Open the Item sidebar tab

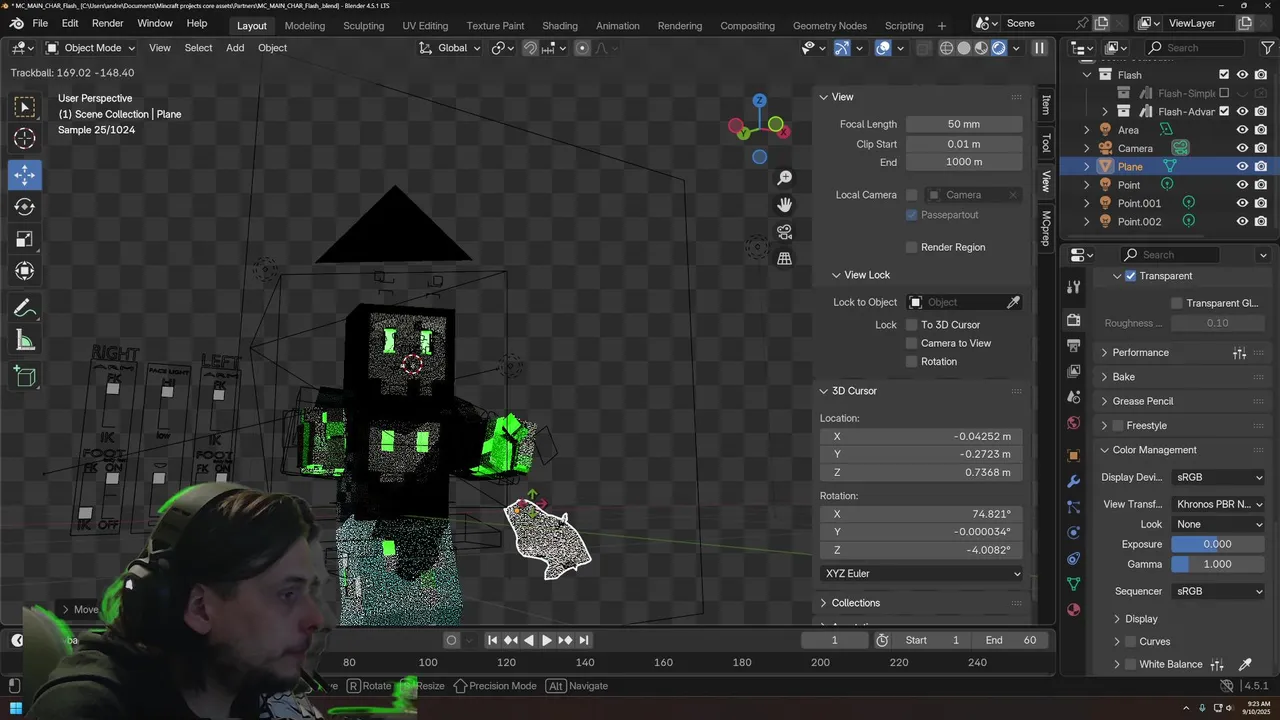click(x=1046, y=104)
